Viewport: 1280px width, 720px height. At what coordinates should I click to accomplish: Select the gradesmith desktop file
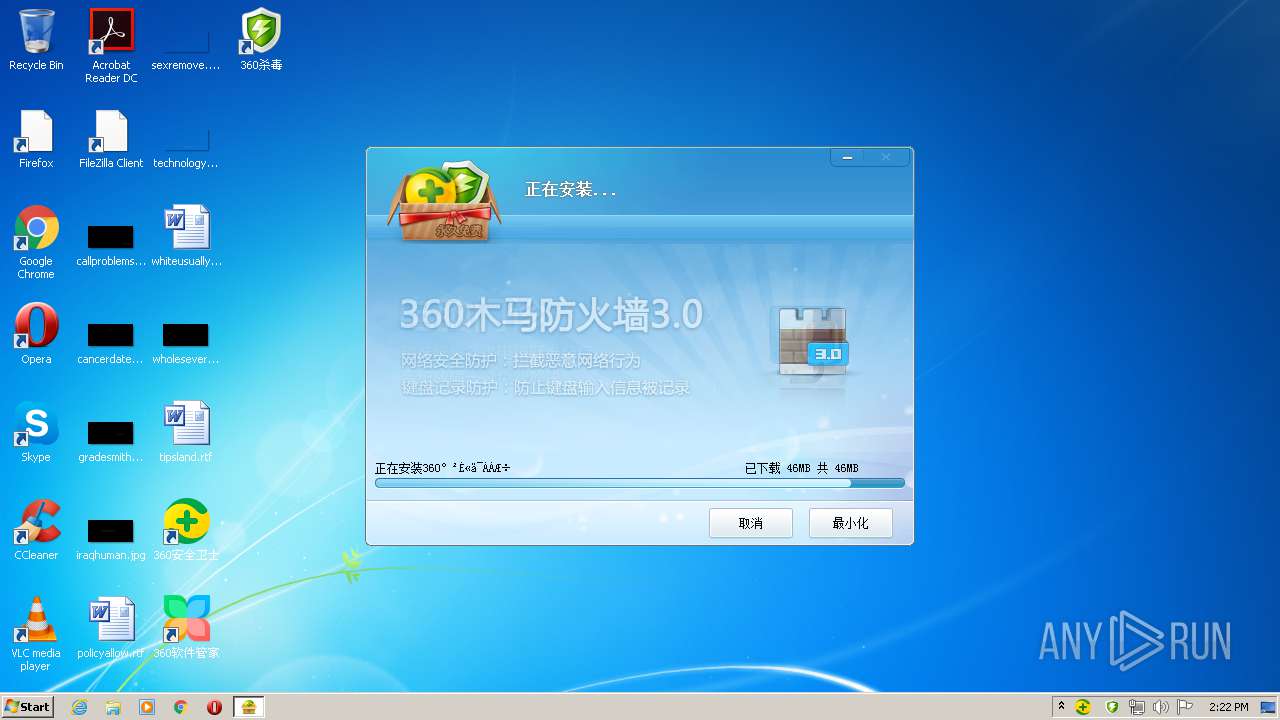click(x=111, y=441)
